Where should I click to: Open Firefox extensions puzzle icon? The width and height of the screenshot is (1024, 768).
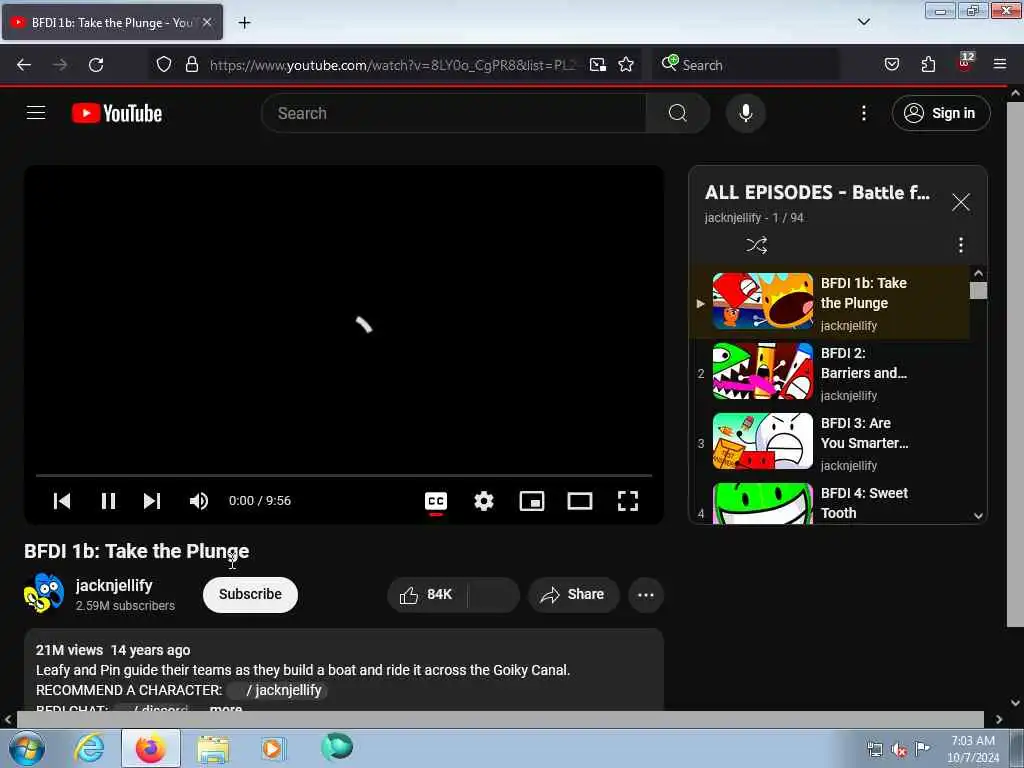(928, 64)
